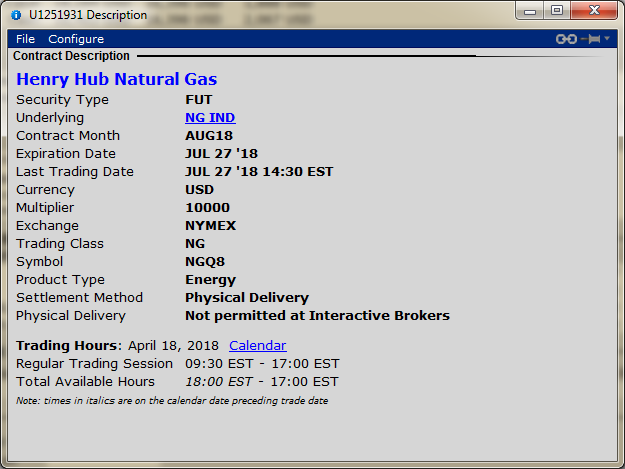The height and width of the screenshot is (469, 625).
Task: Open the trading hours Calendar link
Action: [x=257, y=345]
